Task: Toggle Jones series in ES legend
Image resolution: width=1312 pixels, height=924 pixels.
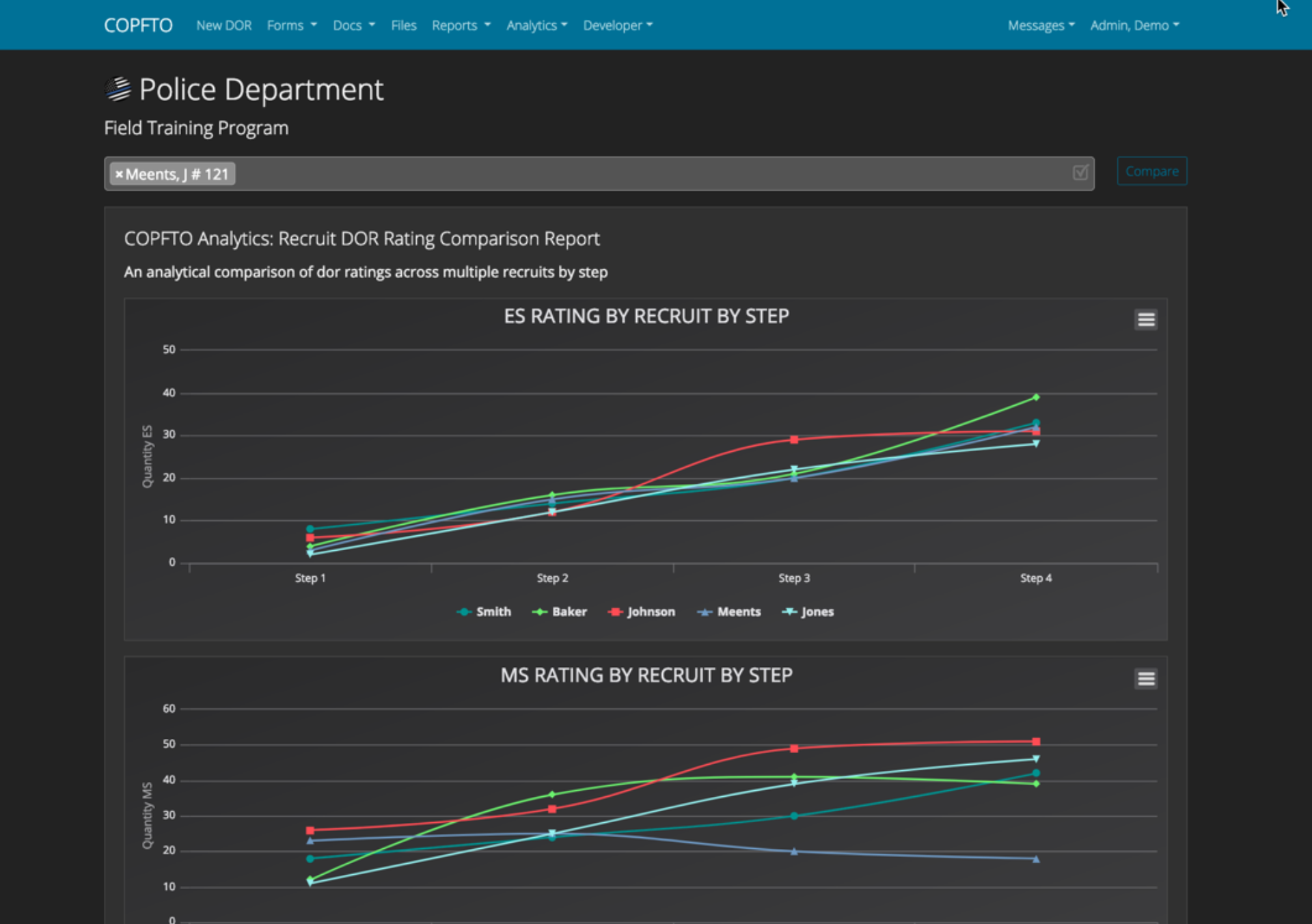Action: coord(808,612)
